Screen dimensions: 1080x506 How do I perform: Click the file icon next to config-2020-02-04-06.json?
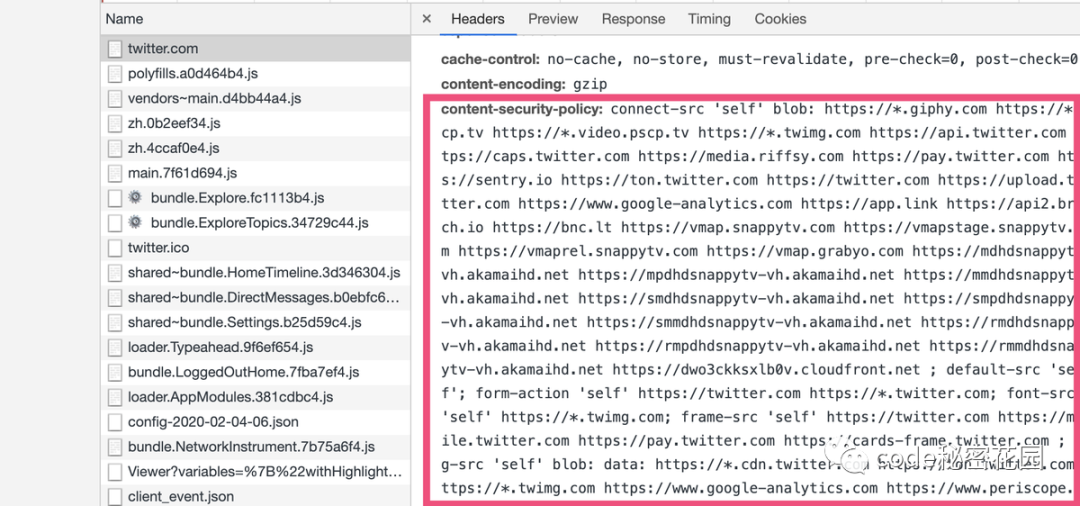tap(114, 422)
